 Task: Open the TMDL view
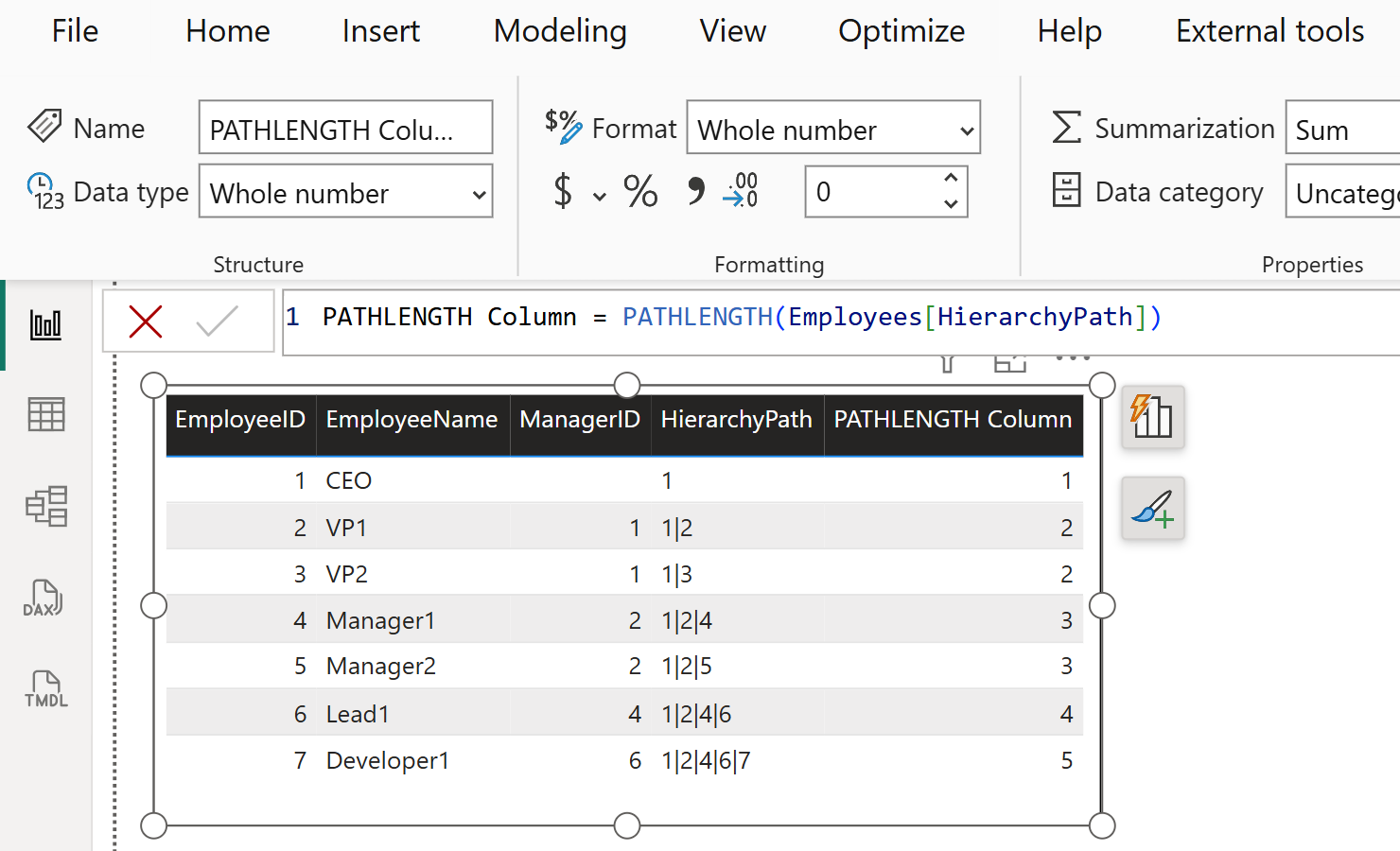[45, 687]
